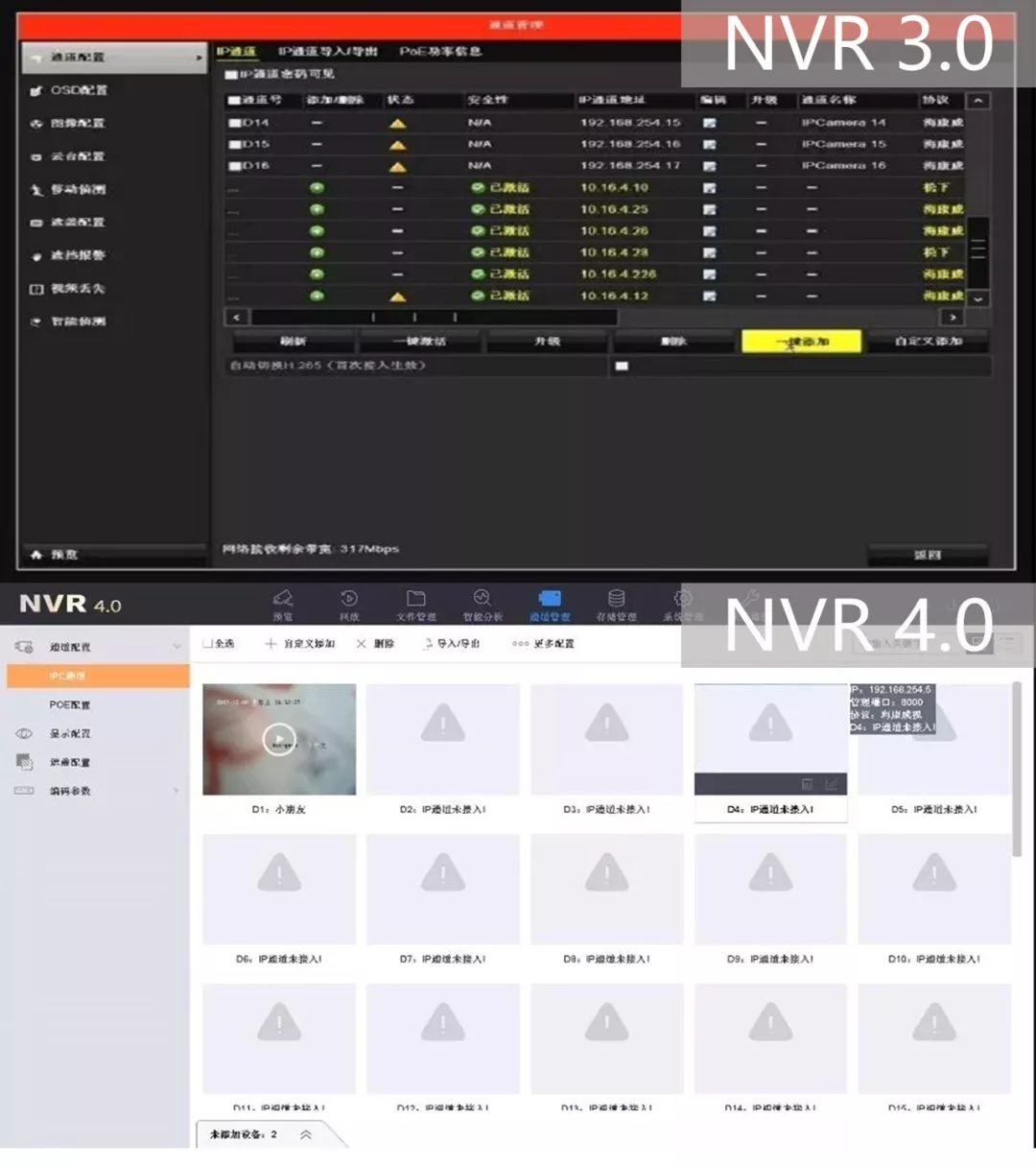The width and height of the screenshot is (1036, 1166).
Task: Expand the 编码参数 chevron in the NVR 4.0 sidebar
Action: (x=177, y=791)
